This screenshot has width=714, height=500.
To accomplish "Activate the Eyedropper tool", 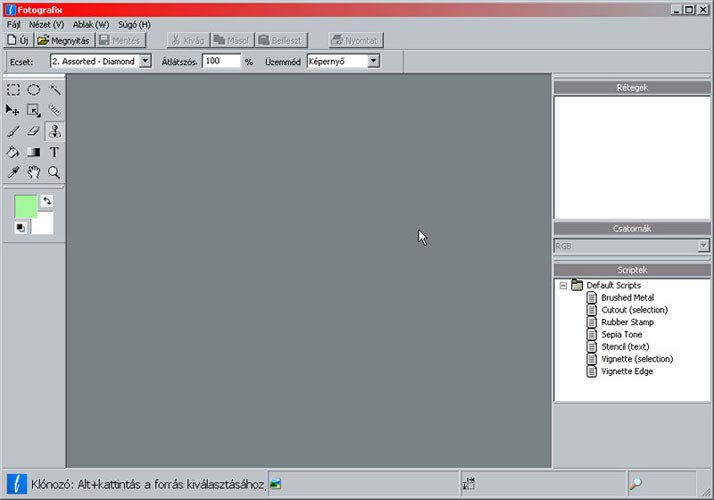I will (14, 172).
